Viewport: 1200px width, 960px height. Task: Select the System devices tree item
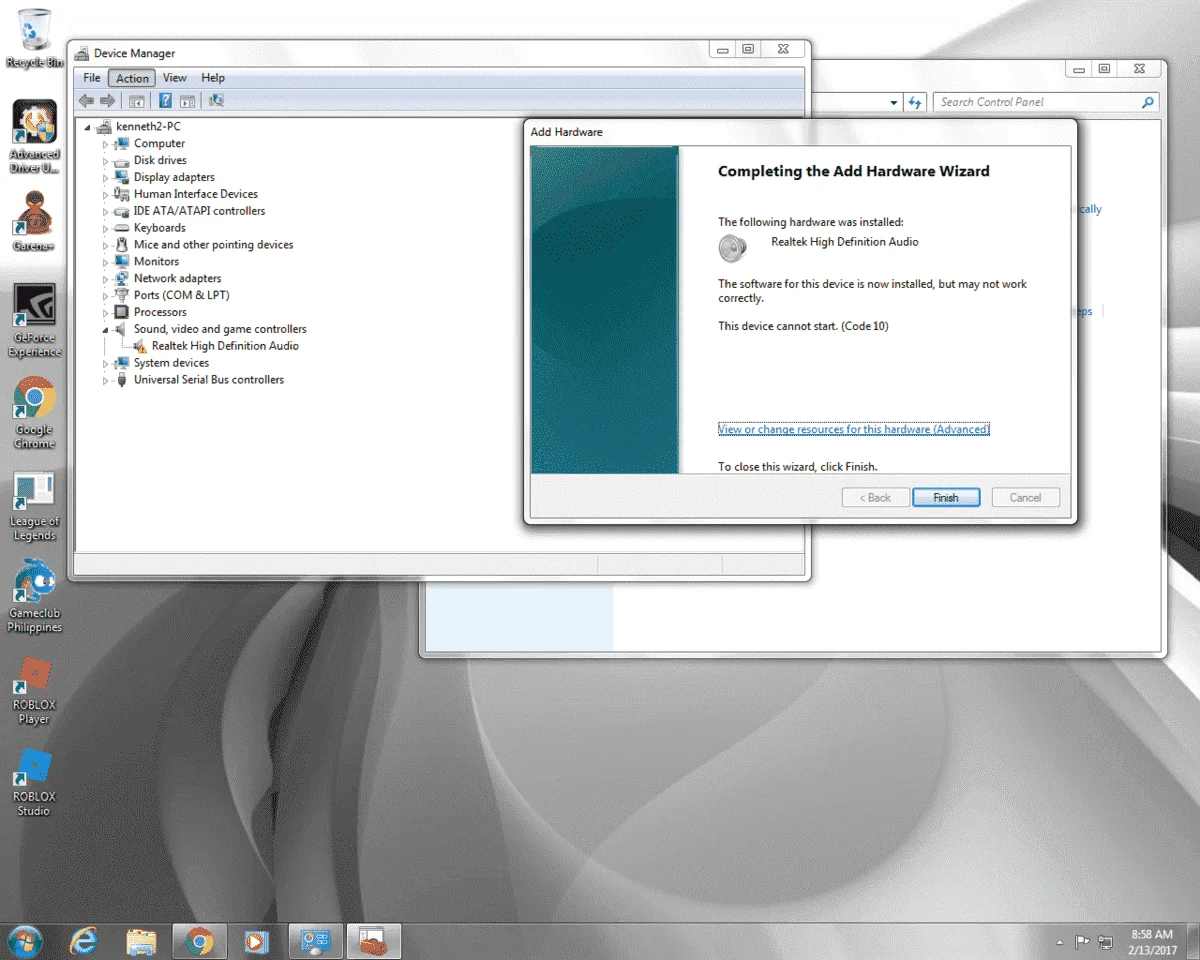(171, 363)
